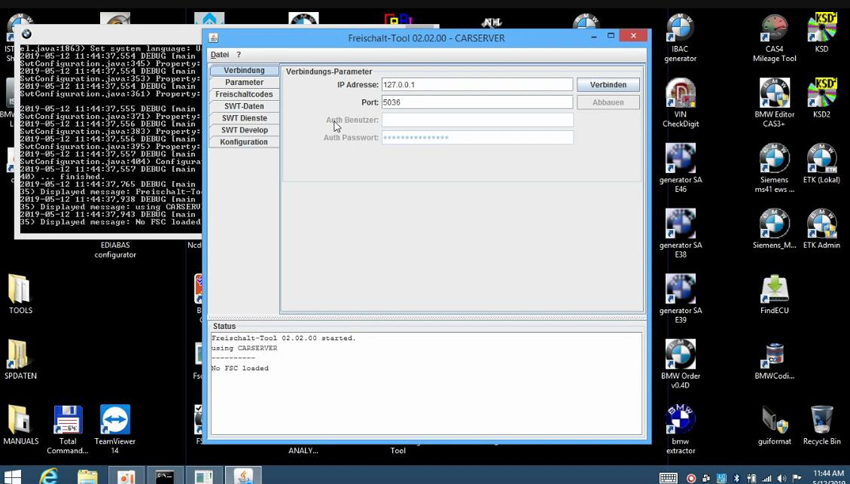The height and width of the screenshot is (484, 850).
Task: Launch the guiformat icon
Action: [774, 425]
